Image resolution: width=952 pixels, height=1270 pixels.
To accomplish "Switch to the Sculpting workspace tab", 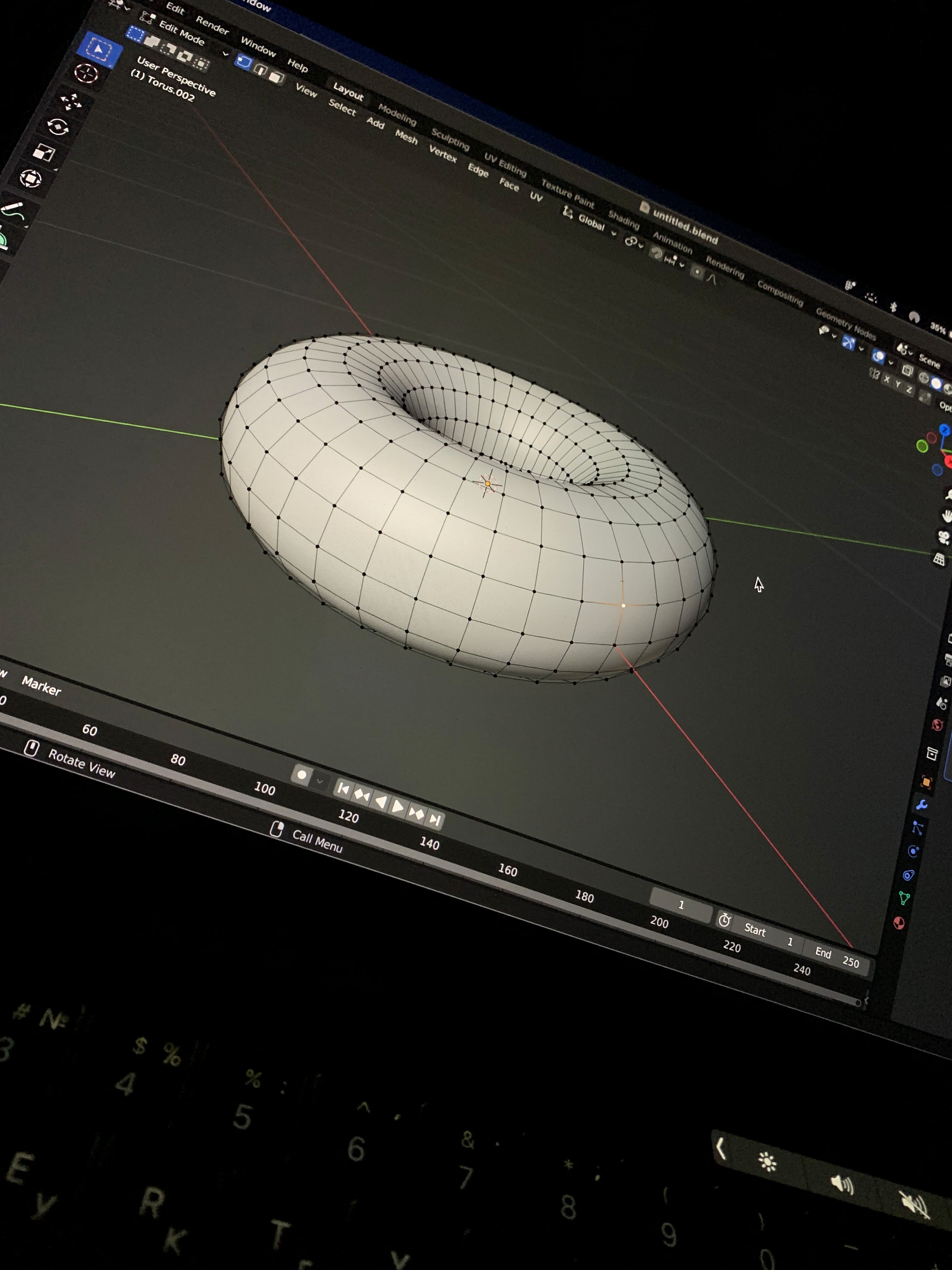I will (x=450, y=139).
